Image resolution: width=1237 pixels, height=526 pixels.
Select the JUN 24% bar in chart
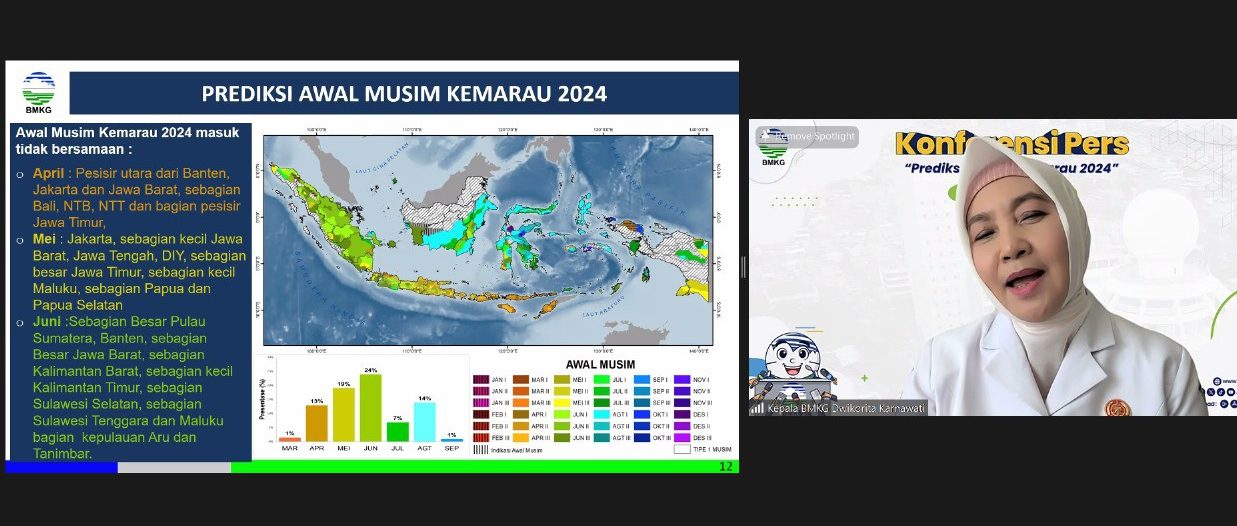[371, 408]
